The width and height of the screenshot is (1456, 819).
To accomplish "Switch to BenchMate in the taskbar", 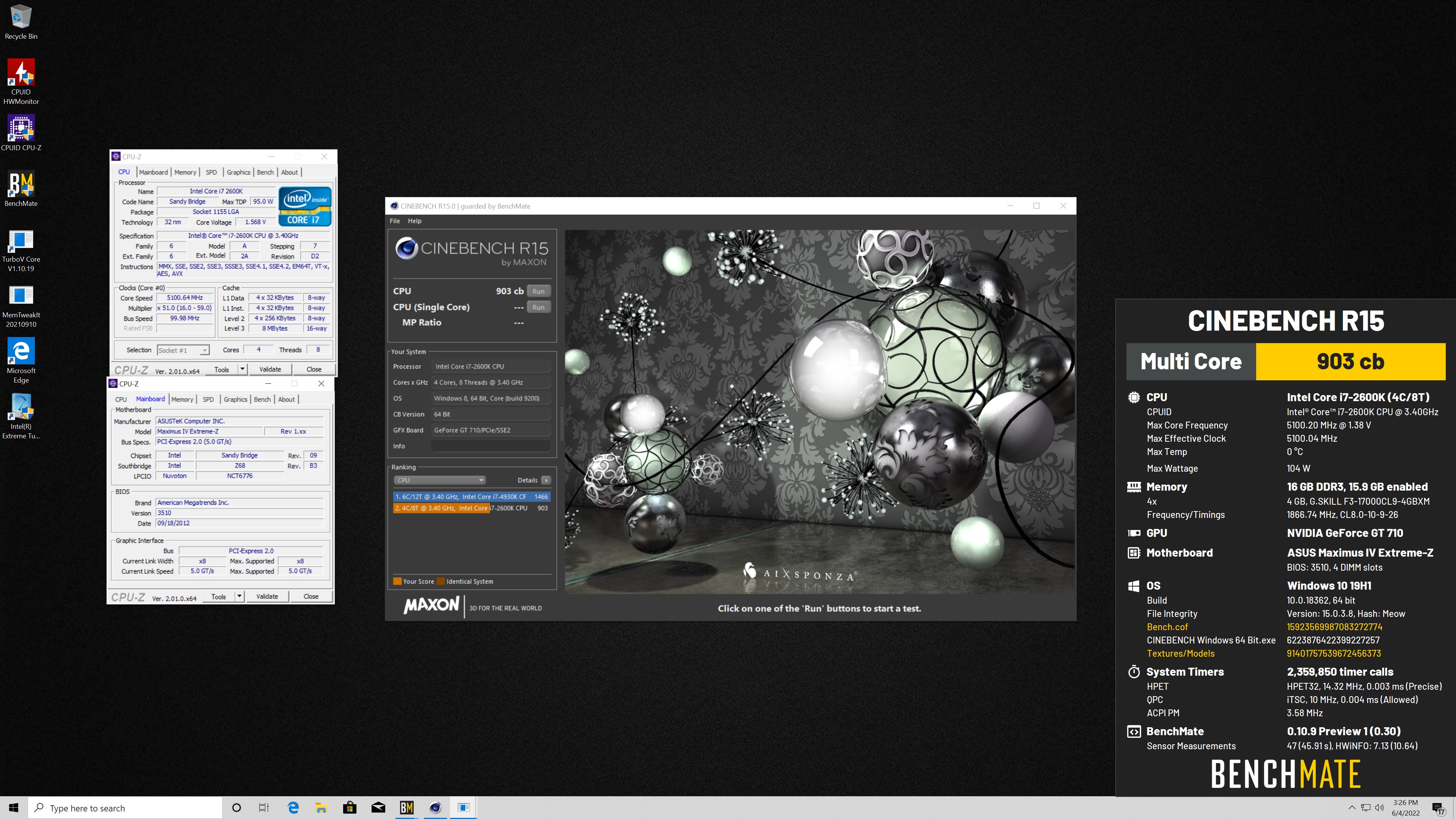I will coord(406,808).
